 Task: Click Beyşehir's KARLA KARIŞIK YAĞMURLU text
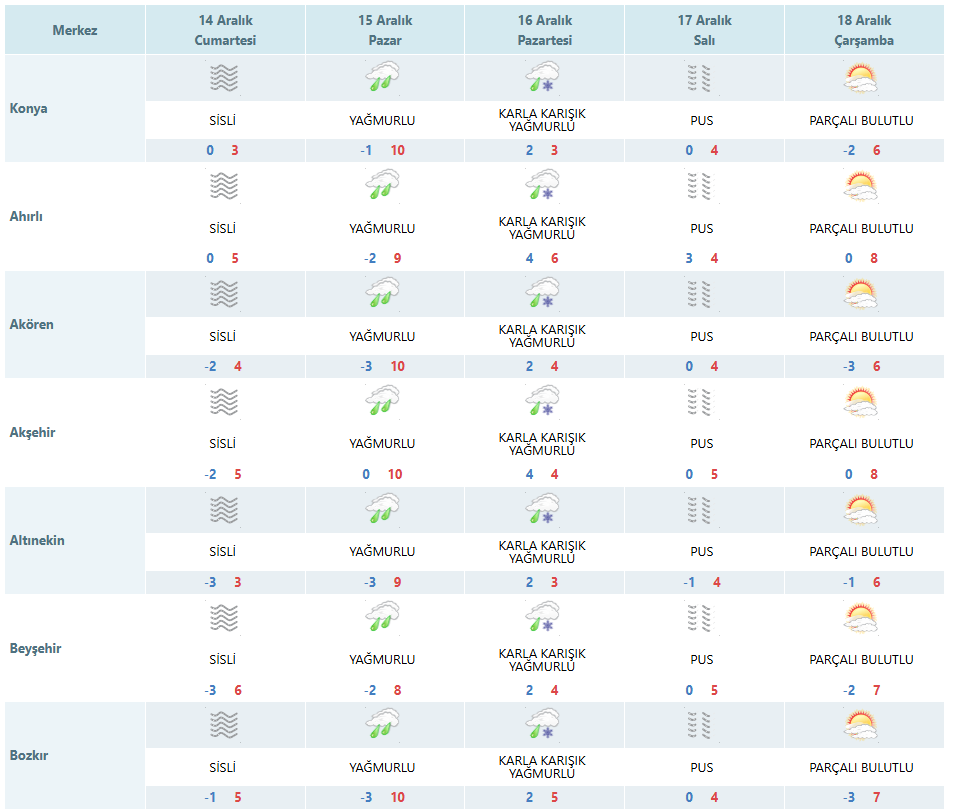coord(542,660)
